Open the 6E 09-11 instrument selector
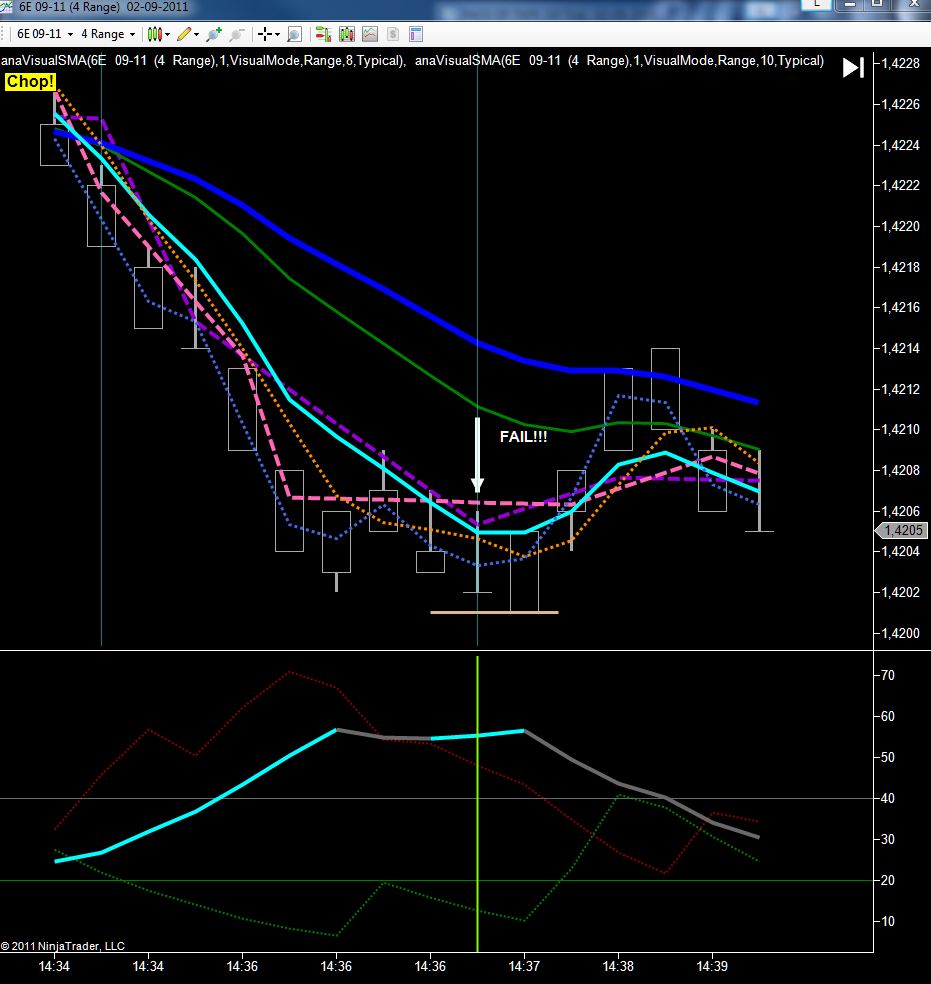This screenshot has height=984, width=931. (x=45, y=34)
